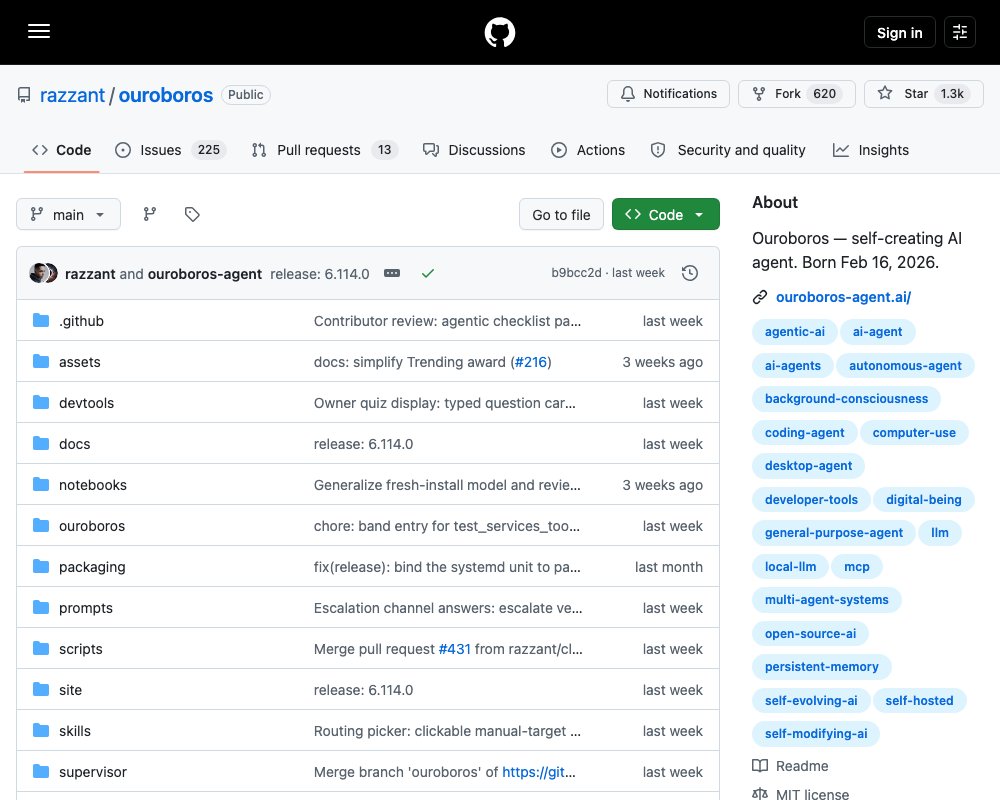1000x800 pixels.
Task: Expand the commit message ellipsis button
Action: (392, 273)
